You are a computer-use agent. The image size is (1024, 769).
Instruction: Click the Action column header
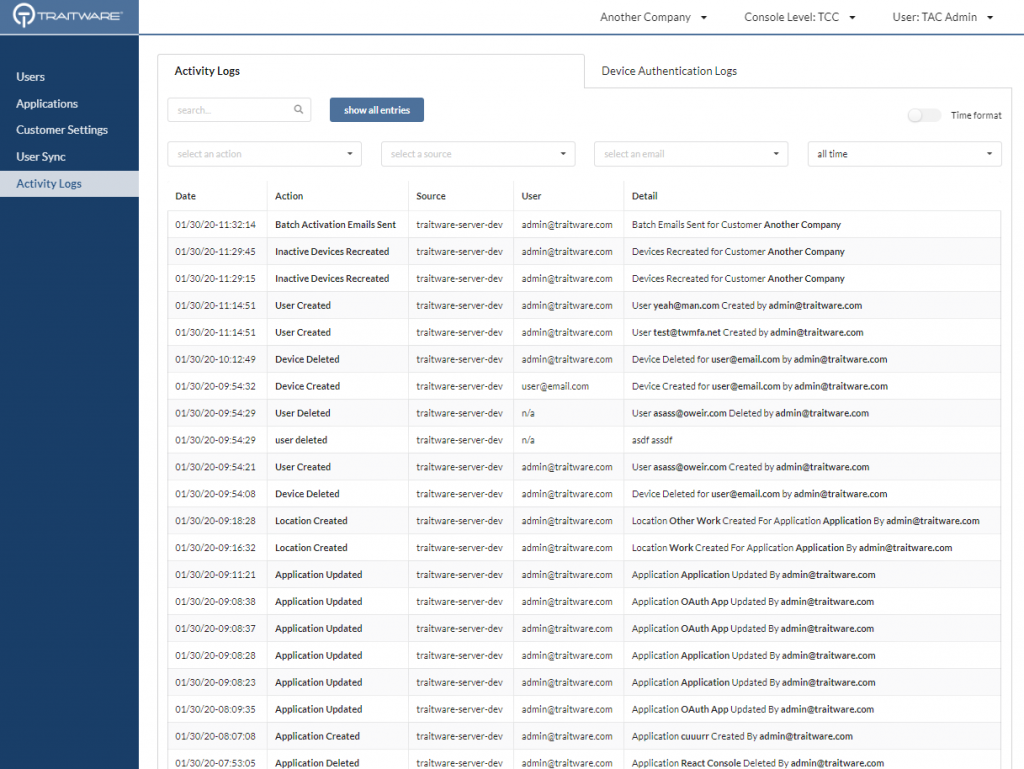pyautogui.click(x=289, y=196)
